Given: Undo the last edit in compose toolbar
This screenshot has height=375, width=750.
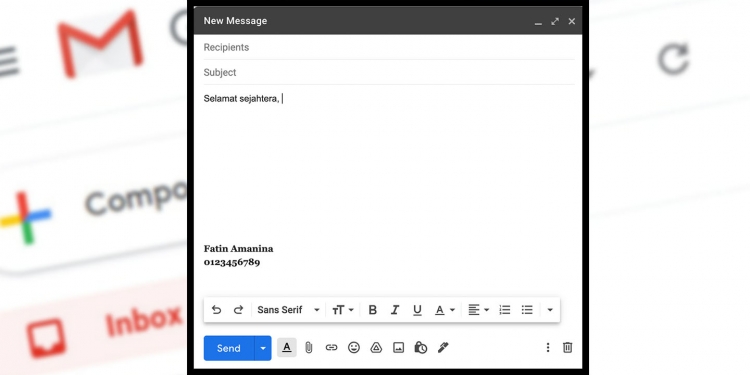Looking at the screenshot, I should pyautogui.click(x=216, y=310).
